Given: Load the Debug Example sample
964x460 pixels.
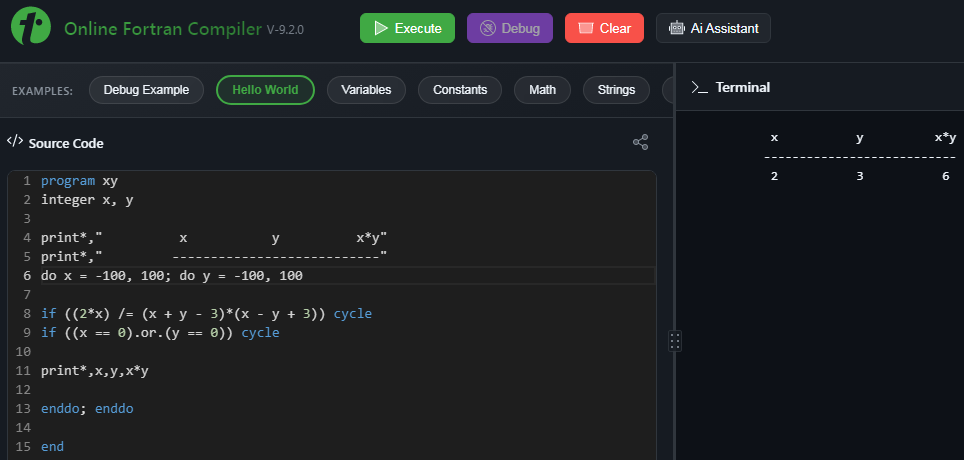Looking at the screenshot, I should pos(146,90).
